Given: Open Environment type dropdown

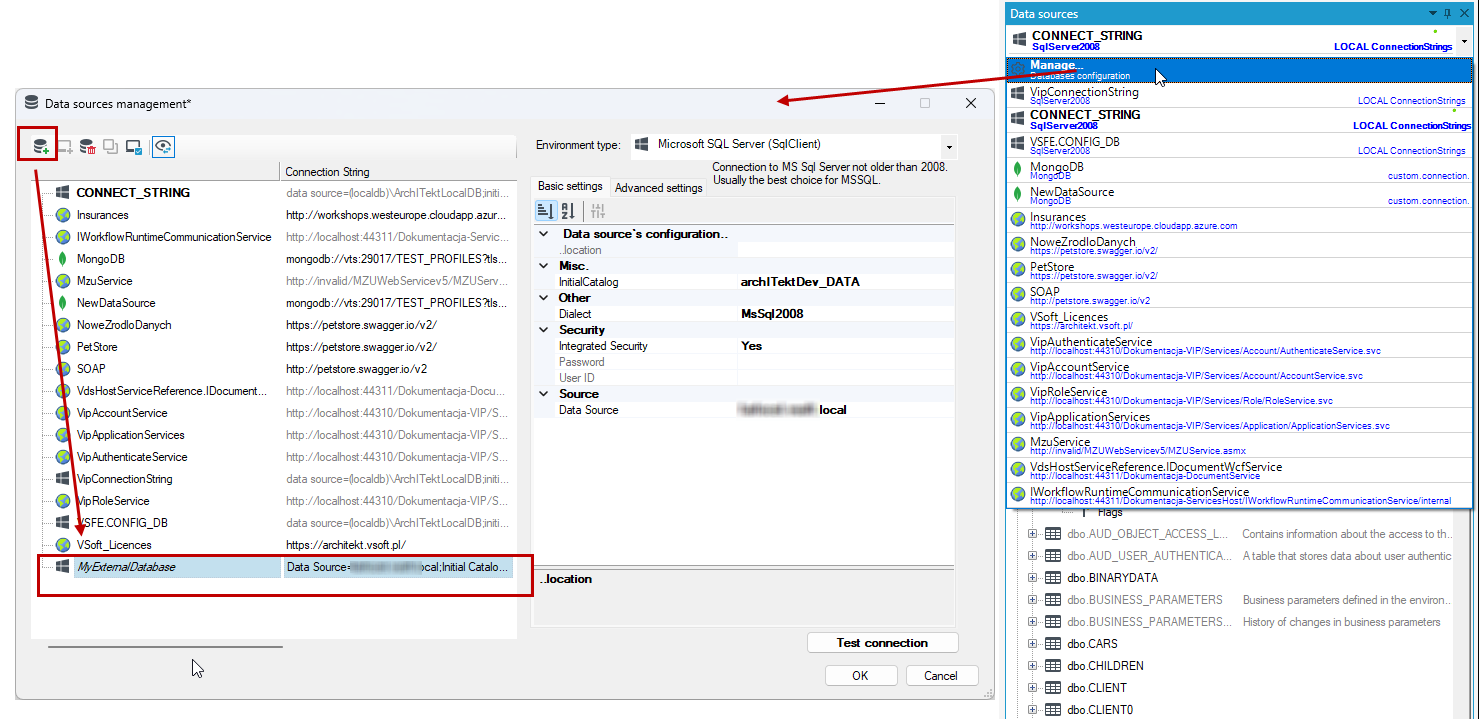Looking at the screenshot, I should pyautogui.click(x=948, y=145).
